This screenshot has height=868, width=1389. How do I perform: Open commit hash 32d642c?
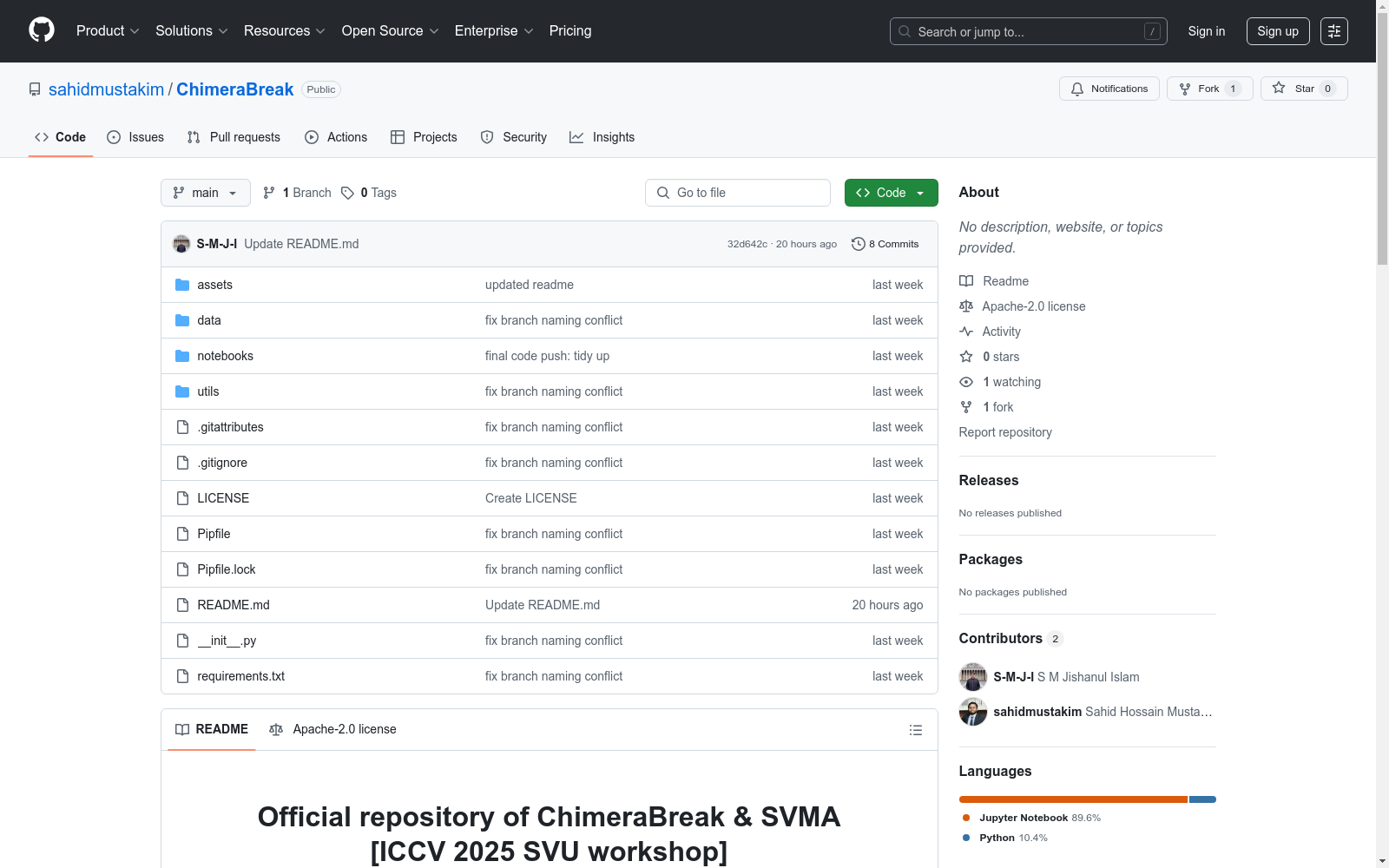tap(747, 244)
